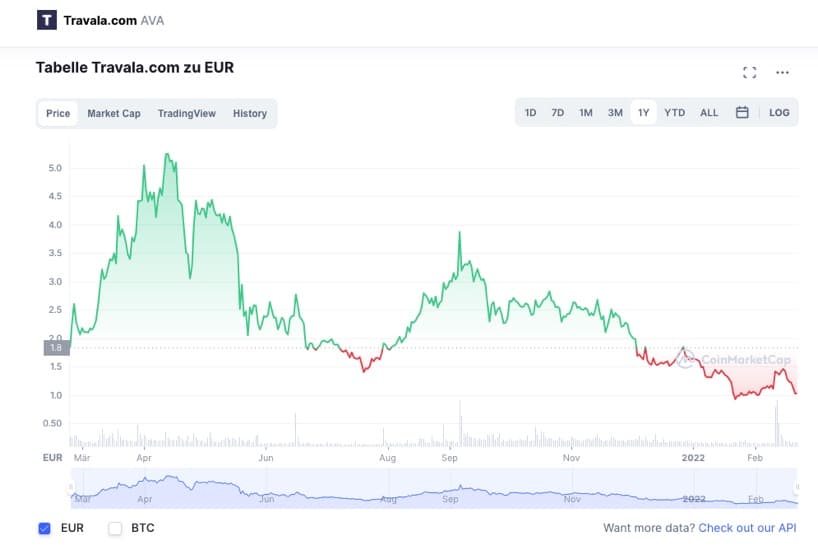
Task: Click the Travala.com T logo icon
Action: tap(47, 20)
